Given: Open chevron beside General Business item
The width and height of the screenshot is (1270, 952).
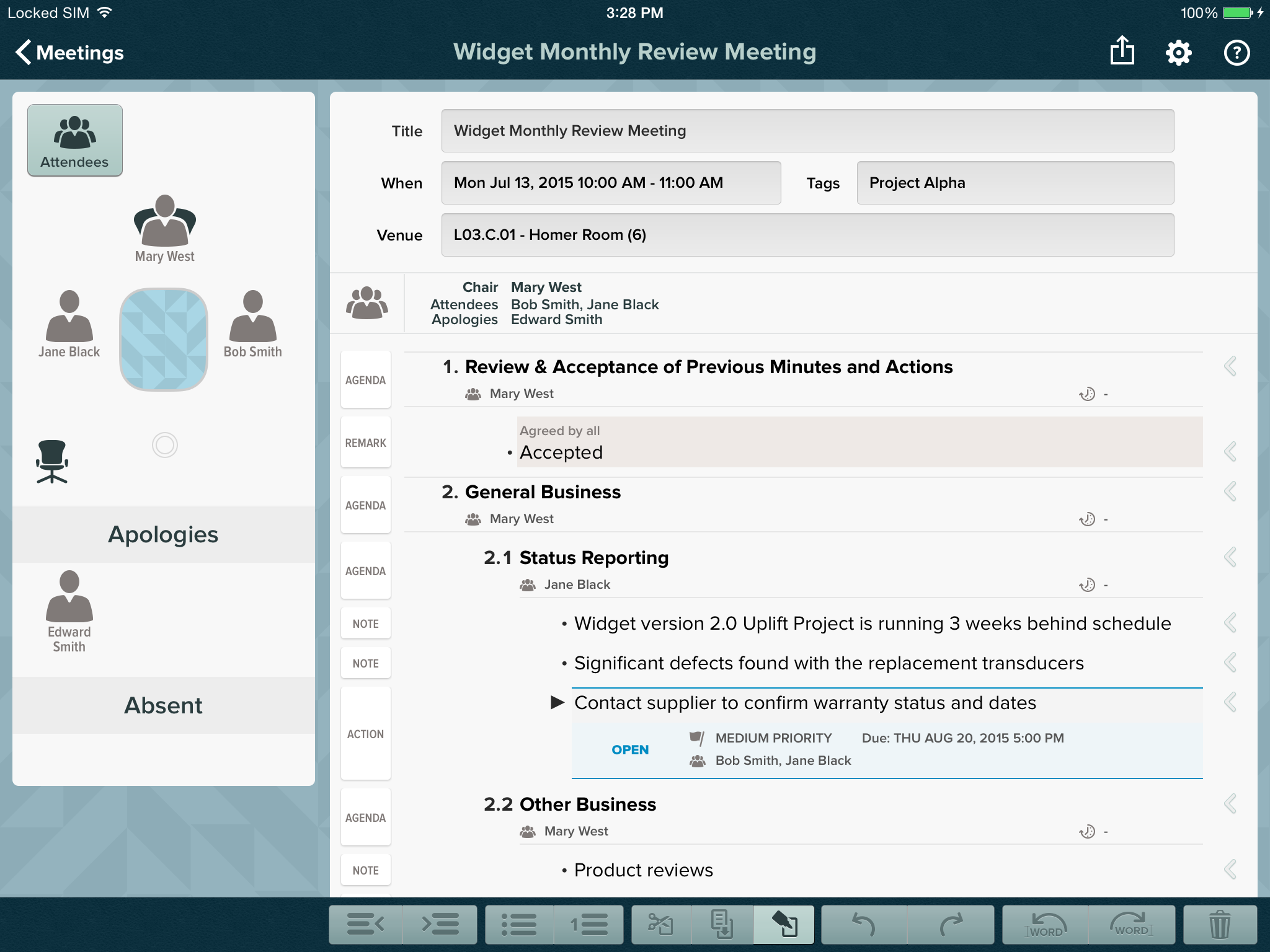Looking at the screenshot, I should click(1230, 491).
